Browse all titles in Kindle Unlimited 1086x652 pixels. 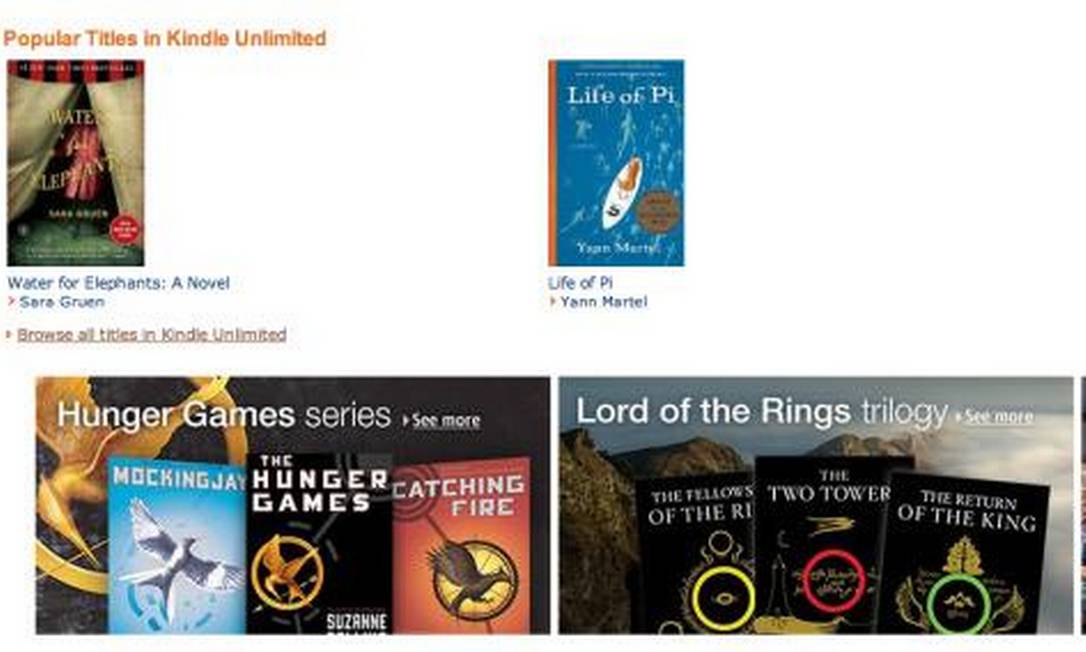(x=152, y=335)
